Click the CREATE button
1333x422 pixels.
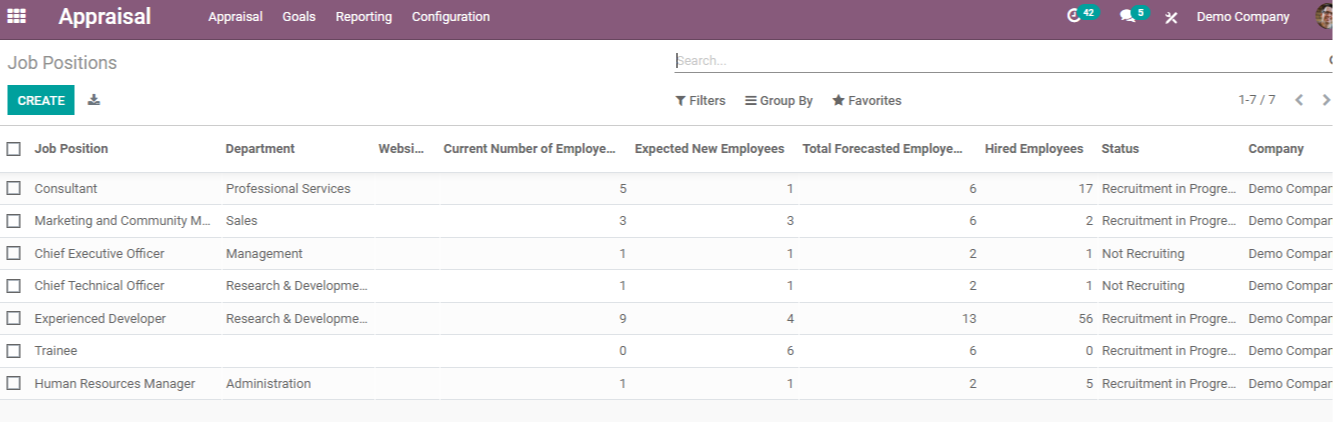pos(41,100)
